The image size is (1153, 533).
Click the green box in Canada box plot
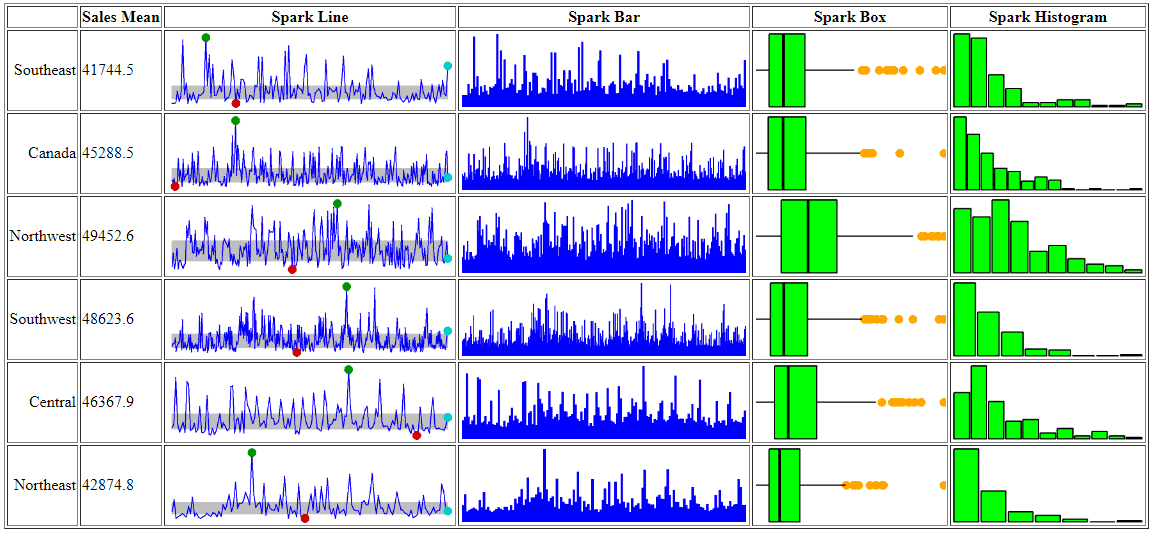pyautogui.click(x=787, y=154)
